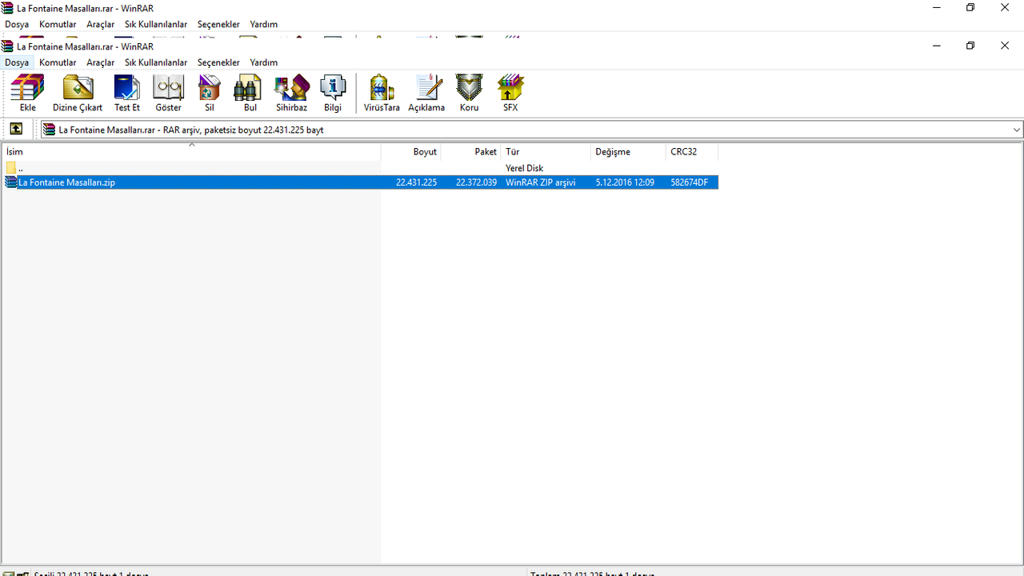Open Seçenekler menu in front window
Viewport: 1024px width, 576px height.
coord(218,63)
